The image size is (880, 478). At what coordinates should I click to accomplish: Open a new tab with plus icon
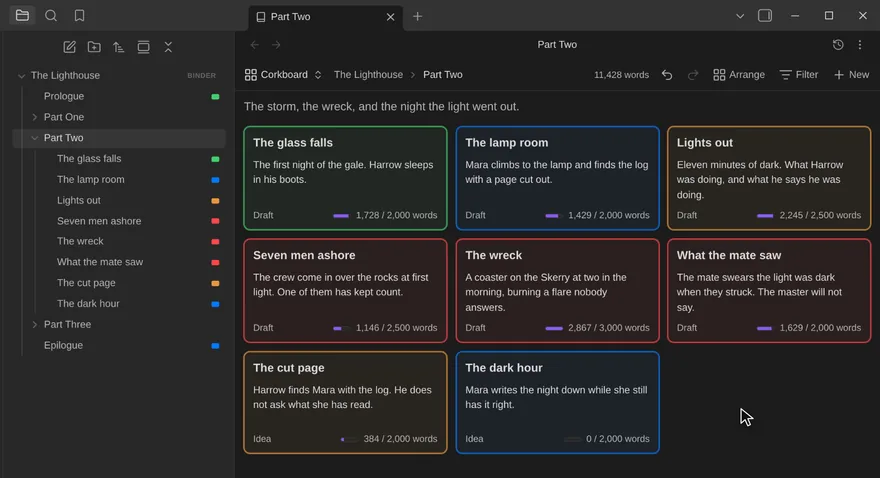(x=418, y=16)
